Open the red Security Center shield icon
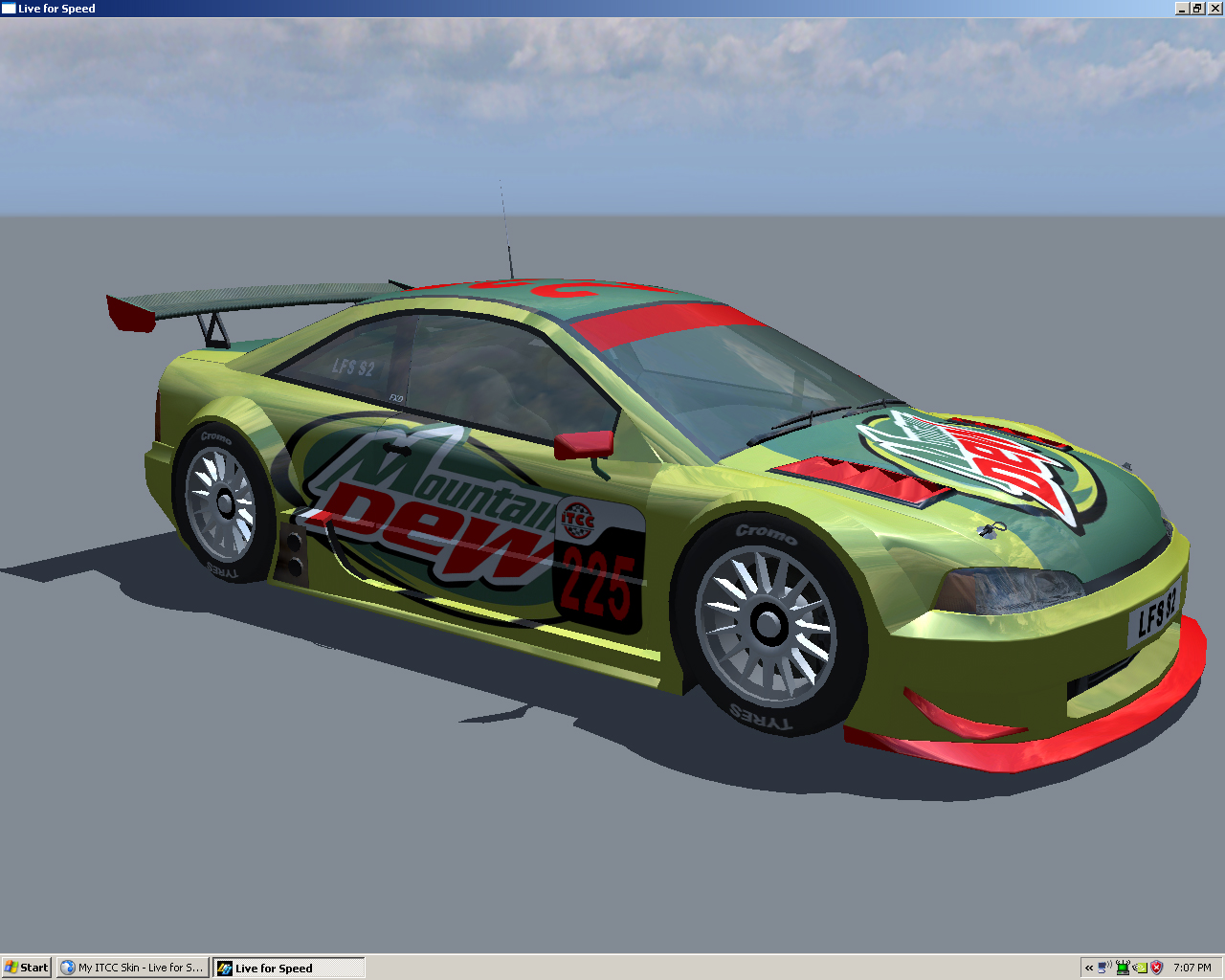The height and width of the screenshot is (980, 1225). (1157, 968)
